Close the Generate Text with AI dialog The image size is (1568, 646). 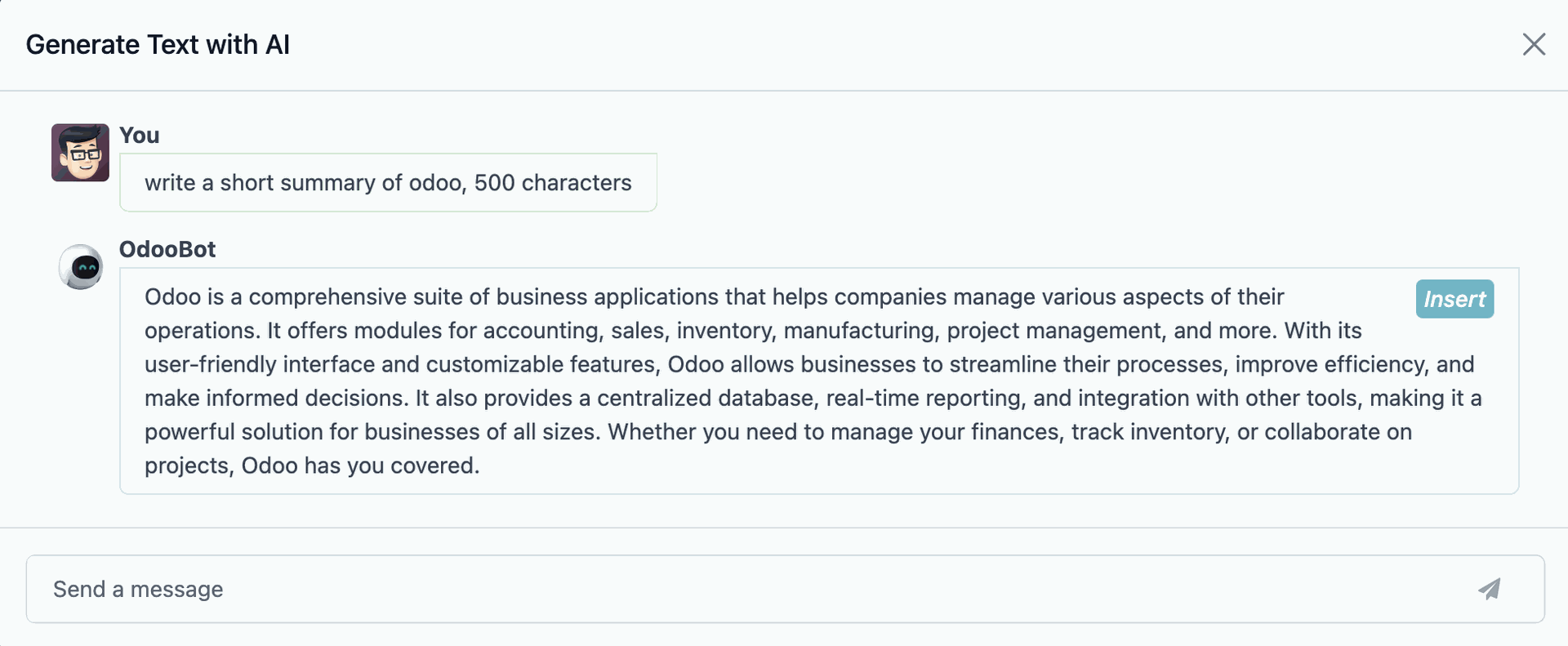click(1534, 44)
